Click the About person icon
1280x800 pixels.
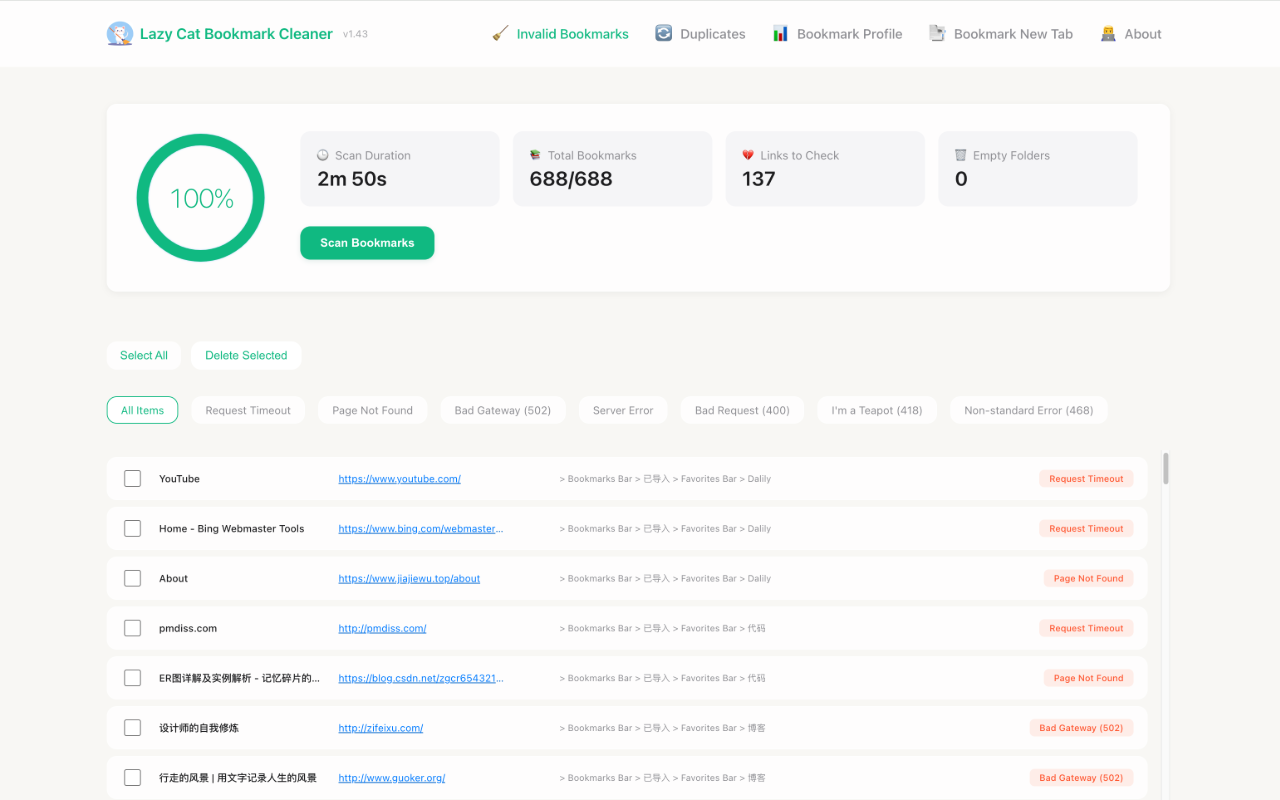[1108, 34]
